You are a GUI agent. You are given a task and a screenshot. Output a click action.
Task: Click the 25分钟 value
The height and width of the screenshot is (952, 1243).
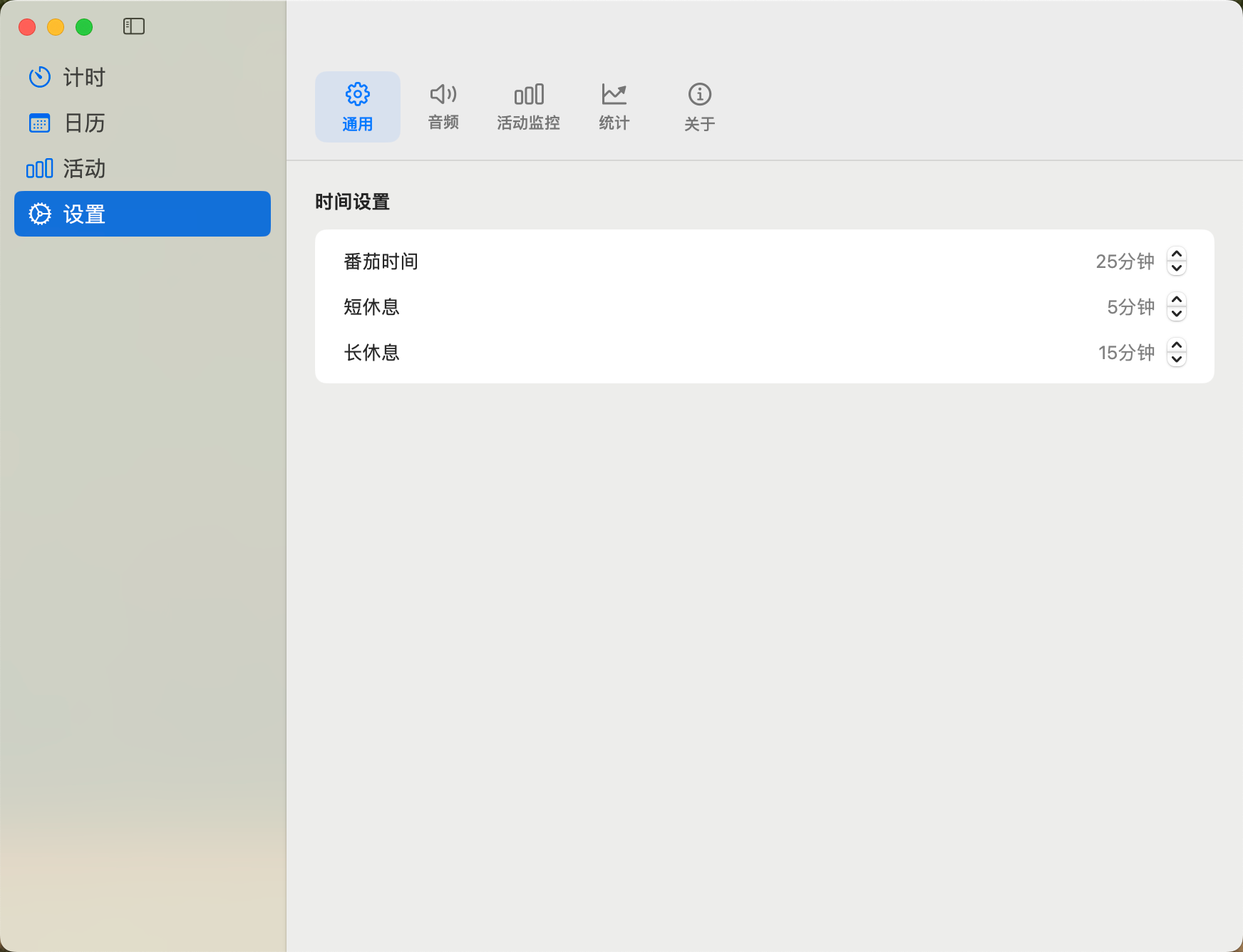click(1125, 262)
